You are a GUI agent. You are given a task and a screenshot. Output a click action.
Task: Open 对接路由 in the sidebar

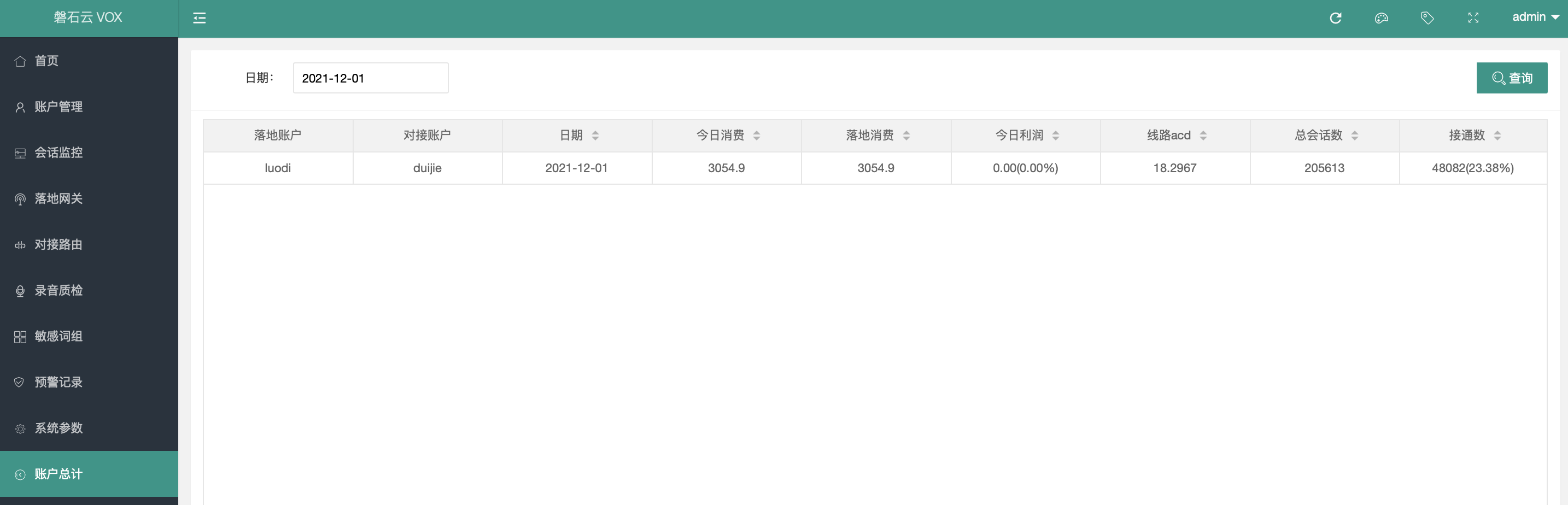pos(89,244)
